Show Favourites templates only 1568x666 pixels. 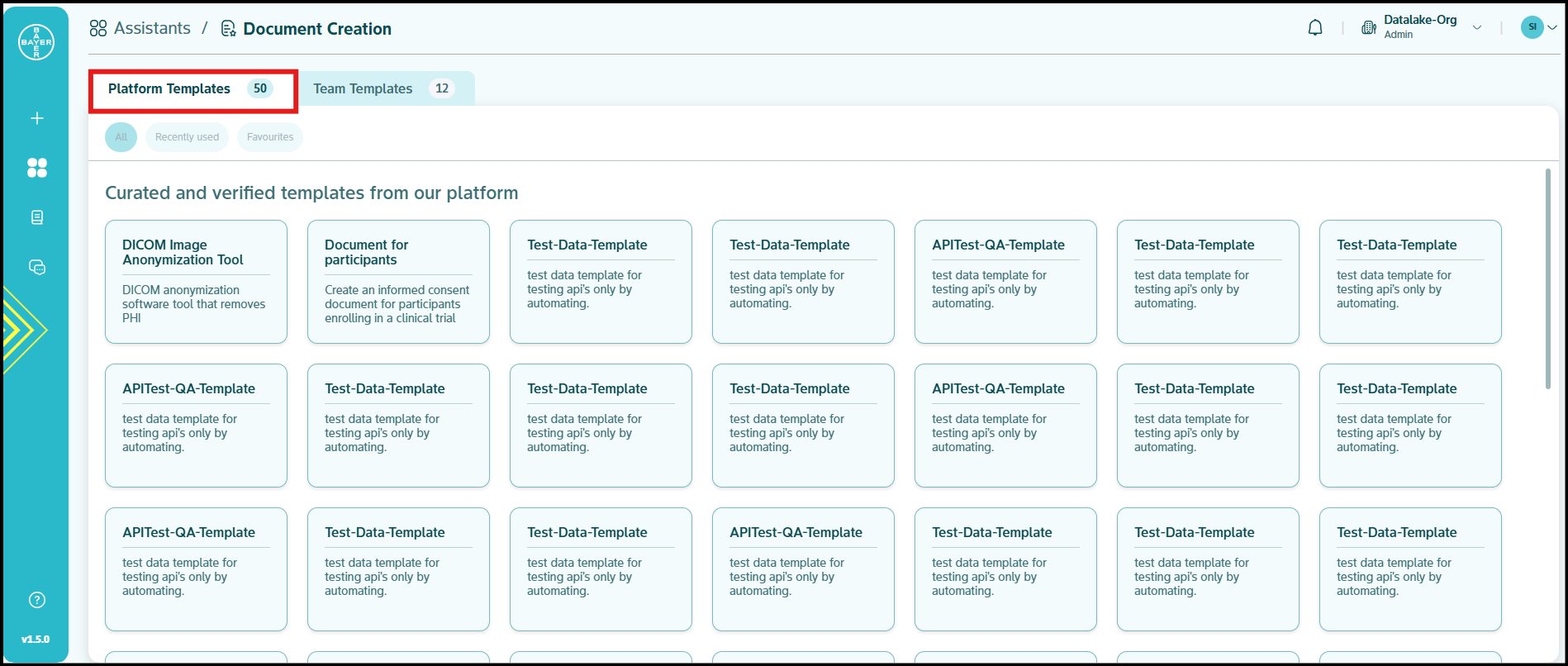[270, 137]
